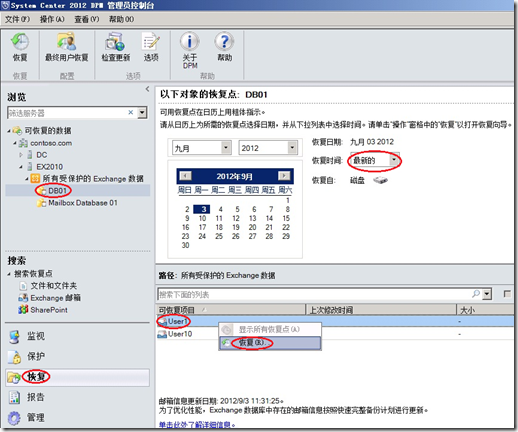This screenshot has height=432, width=518.
Task: Expand the DC tree node
Action: pyautogui.click(x=21, y=155)
